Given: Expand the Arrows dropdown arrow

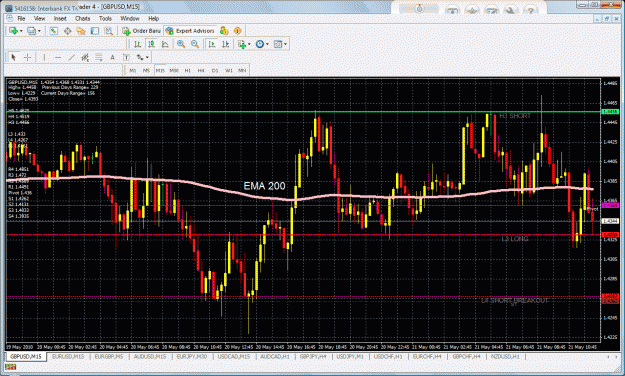Looking at the screenshot, I should click(x=147, y=57).
